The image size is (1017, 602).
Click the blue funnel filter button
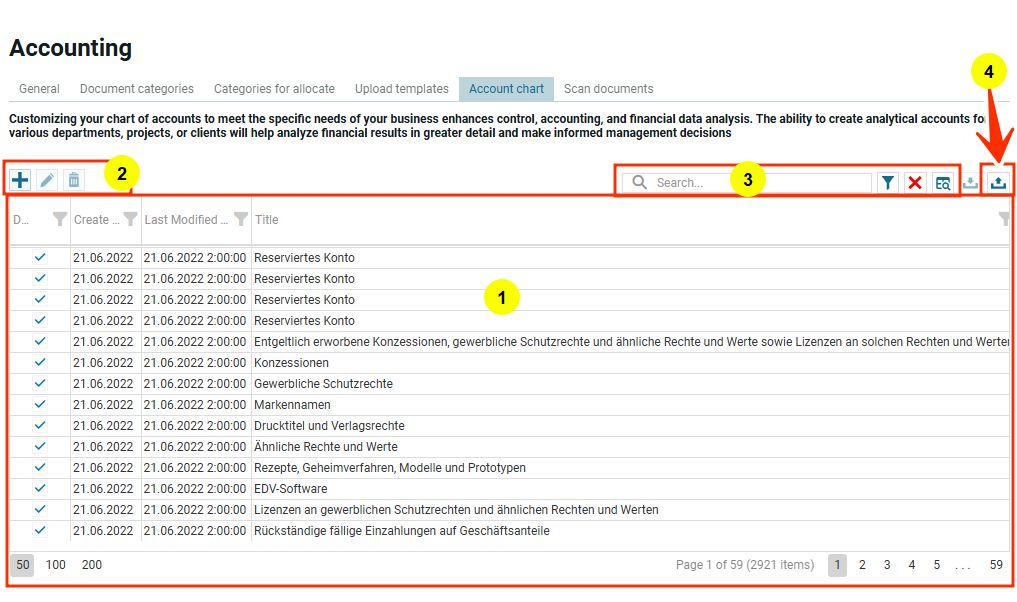[887, 183]
